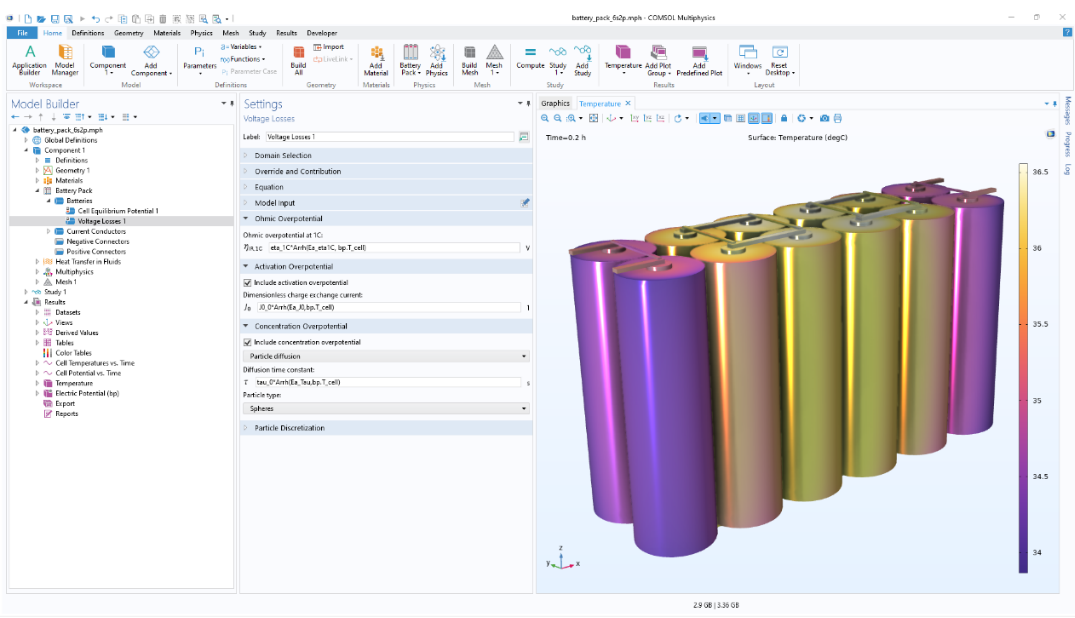1075x618 pixels.
Task: Open the File menu
Action: pyautogui.click(x=22, y=33)
